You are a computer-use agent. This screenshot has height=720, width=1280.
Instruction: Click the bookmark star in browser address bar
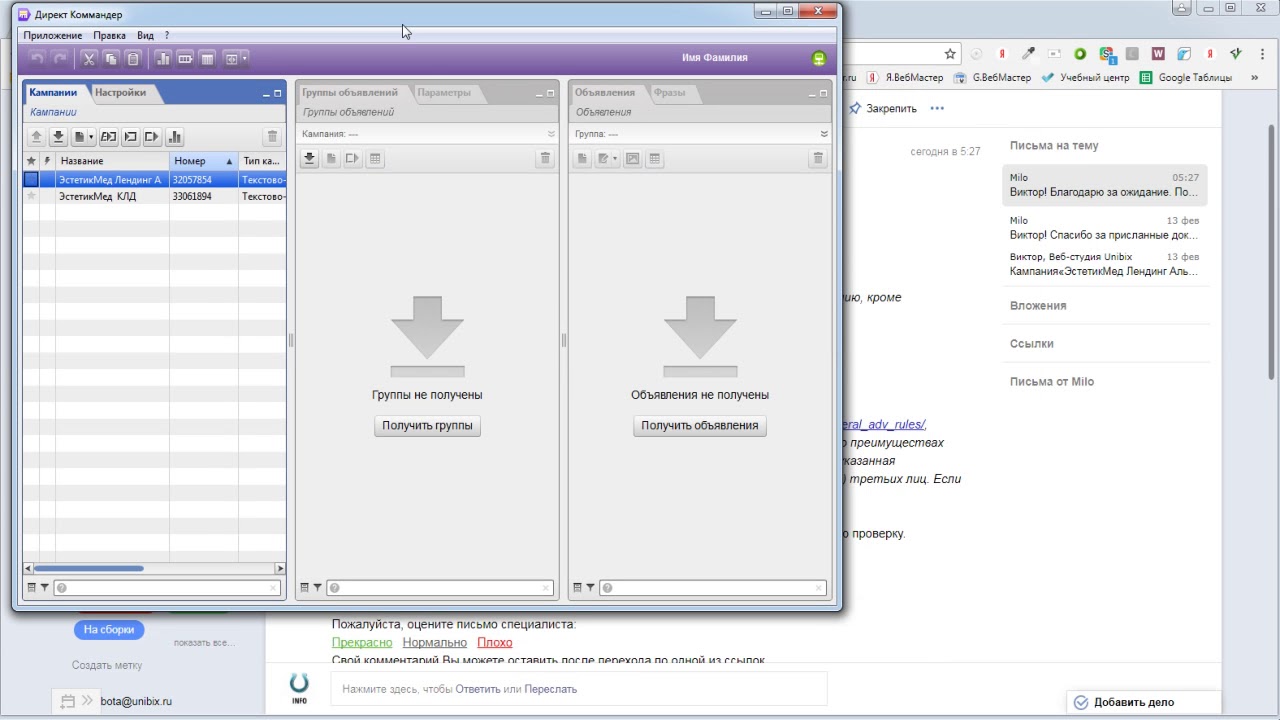point(950,54)
